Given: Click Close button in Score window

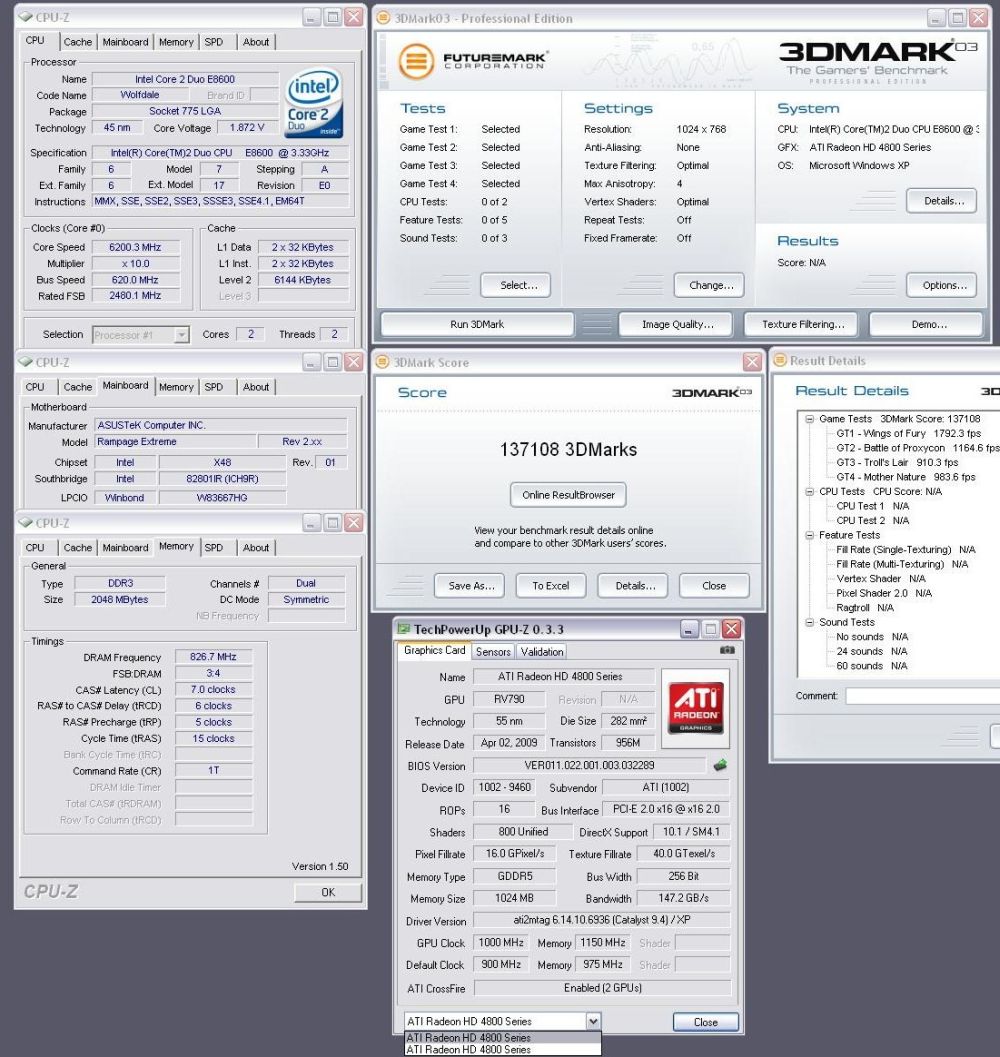Looking at the screenshot, I should coord(714,586).
